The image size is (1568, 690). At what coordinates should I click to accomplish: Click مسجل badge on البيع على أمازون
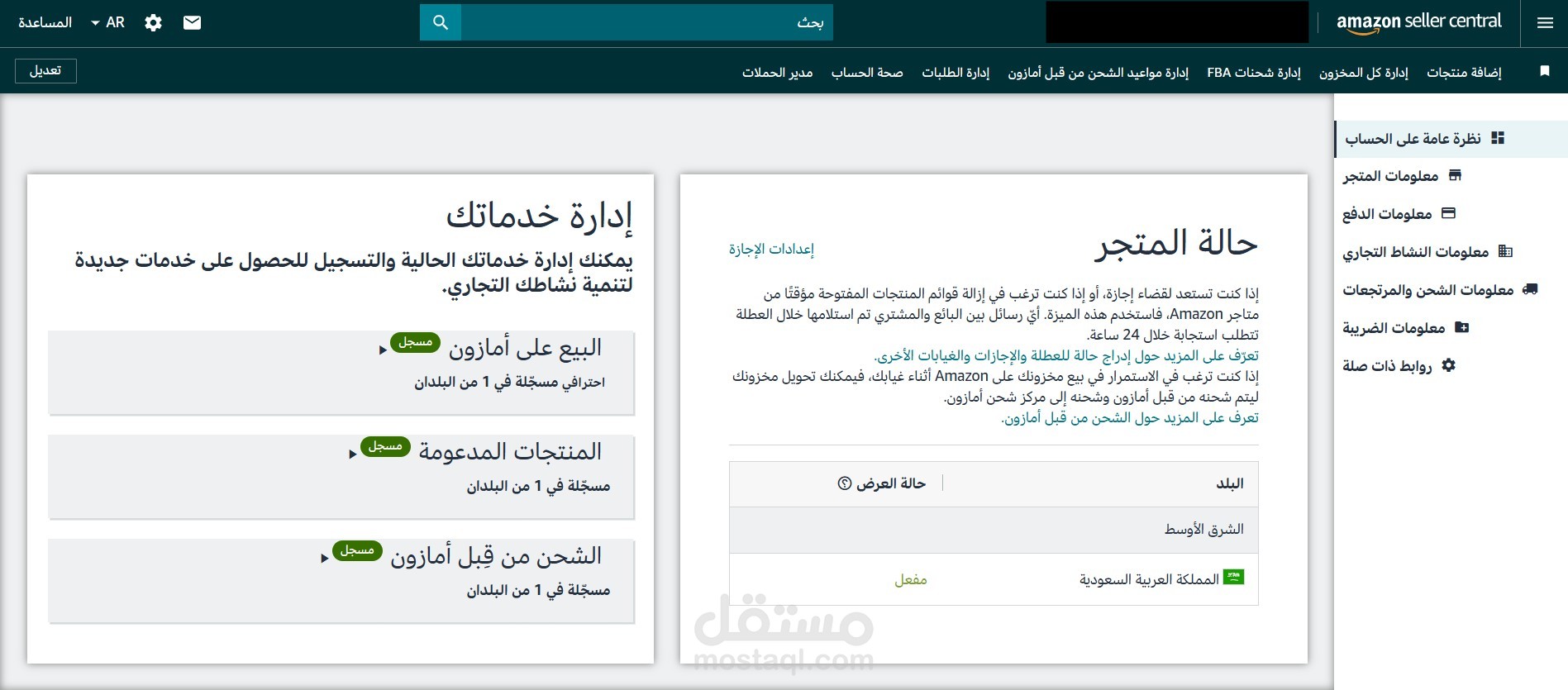[415, 342]
